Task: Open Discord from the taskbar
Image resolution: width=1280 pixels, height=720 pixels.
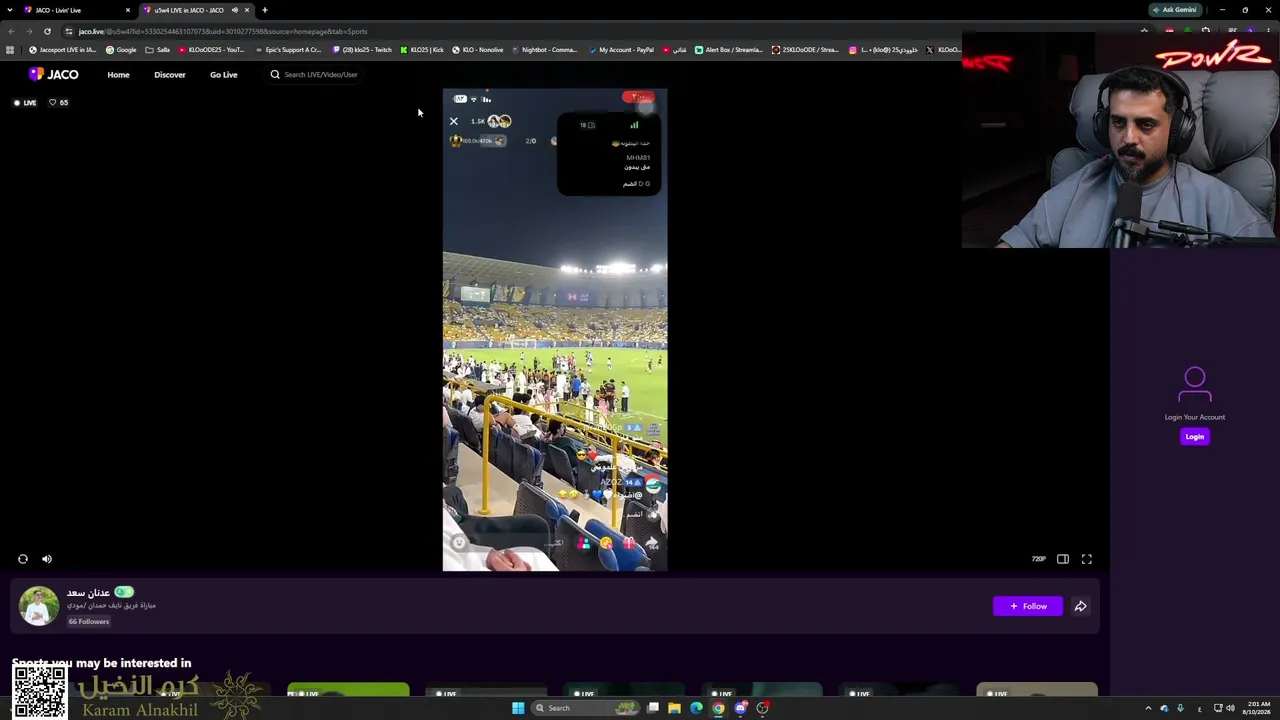Action: pos(740,708)
